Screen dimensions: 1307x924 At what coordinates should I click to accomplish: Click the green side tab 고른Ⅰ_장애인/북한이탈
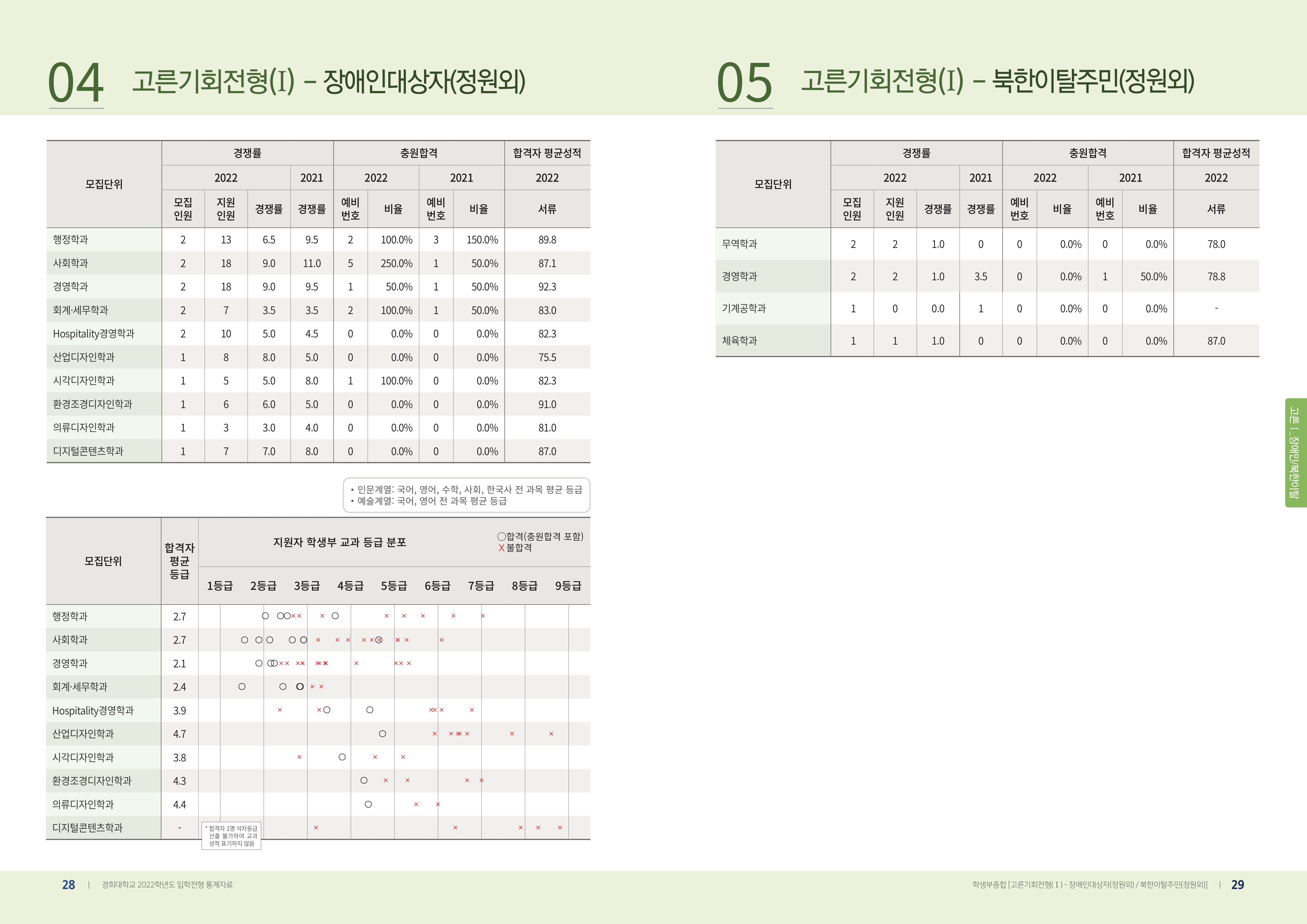tap(1294, 452)
